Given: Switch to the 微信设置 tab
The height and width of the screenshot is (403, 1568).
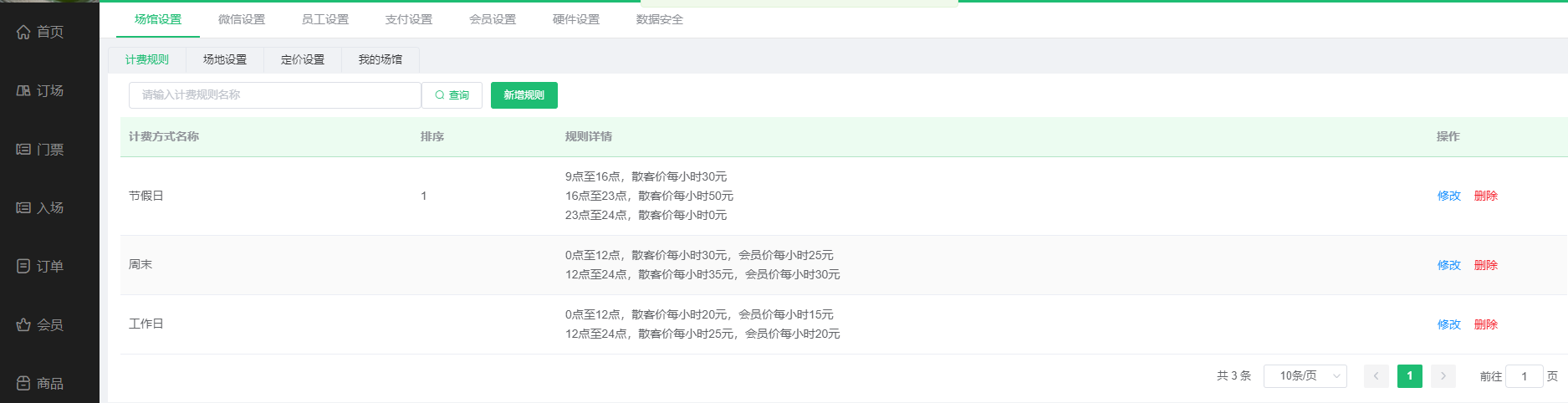Looking at the screenshot, I should pos(242,19).
